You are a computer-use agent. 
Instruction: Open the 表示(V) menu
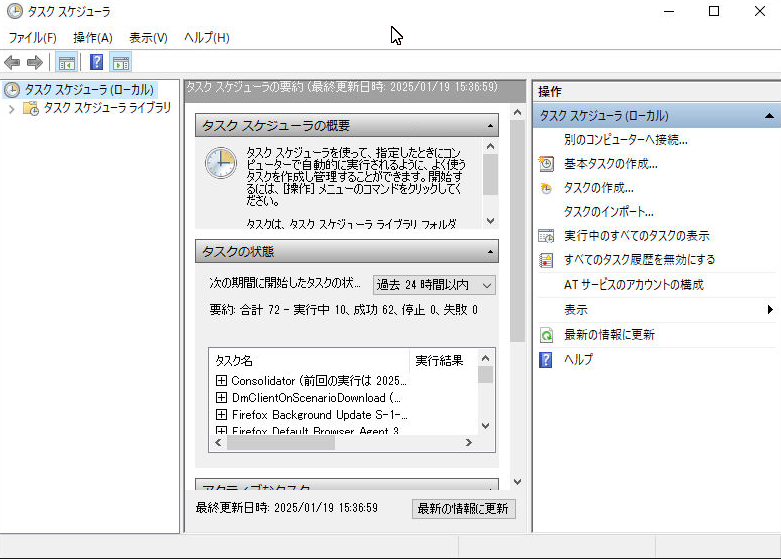(148, 38)
